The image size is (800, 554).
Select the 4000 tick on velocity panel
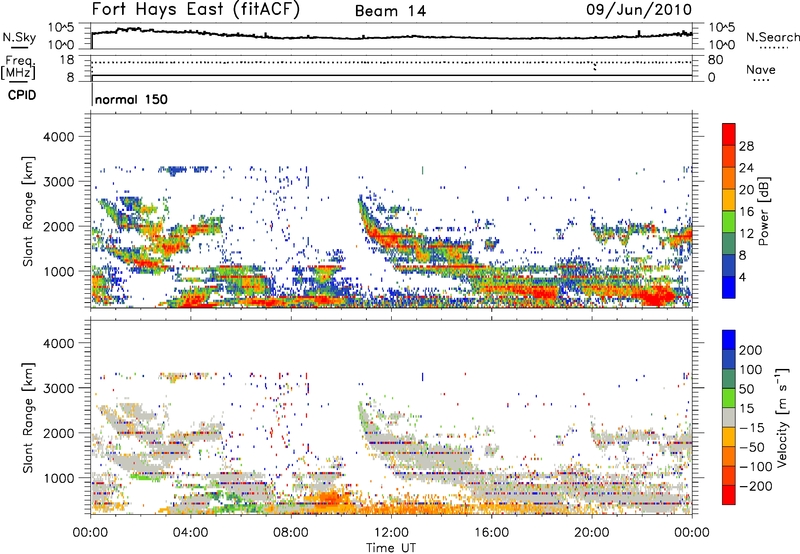[59, 343]
